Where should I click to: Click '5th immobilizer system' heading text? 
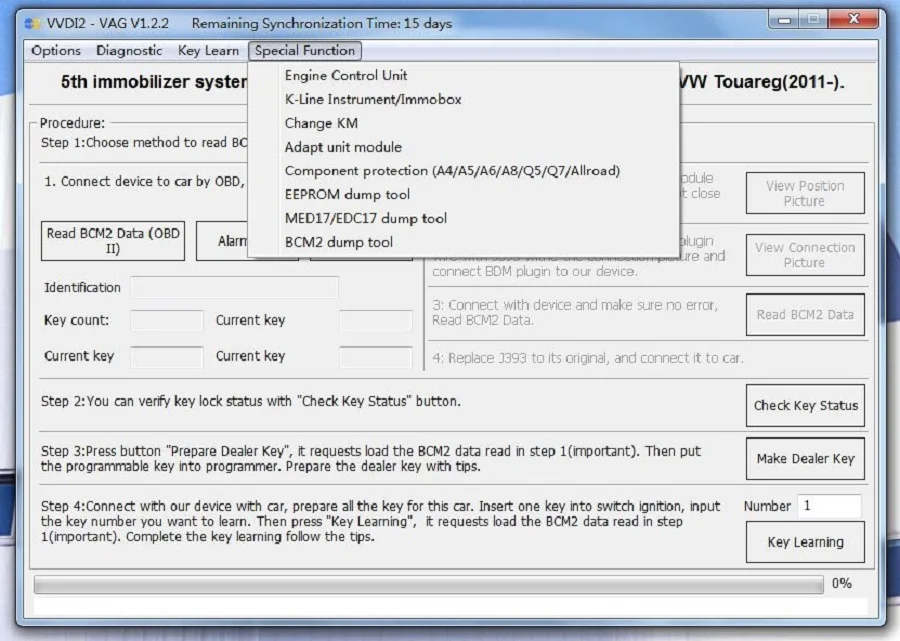(x=154, y=82)
